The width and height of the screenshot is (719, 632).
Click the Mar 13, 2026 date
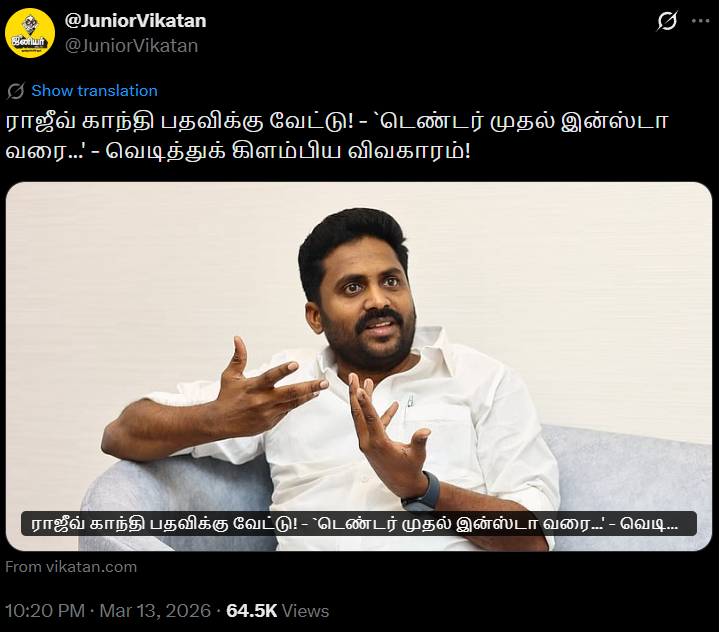pyautogui.click(x=155, y=611)
